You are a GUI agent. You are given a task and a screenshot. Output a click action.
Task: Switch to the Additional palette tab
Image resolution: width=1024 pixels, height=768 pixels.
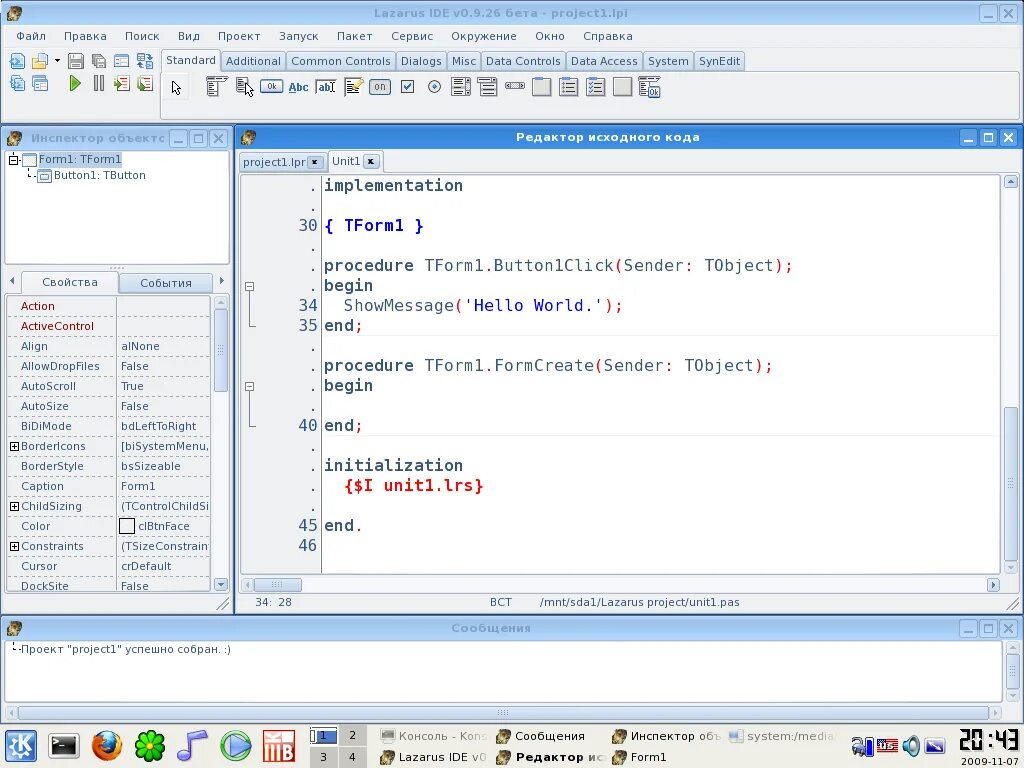[253, 61]
